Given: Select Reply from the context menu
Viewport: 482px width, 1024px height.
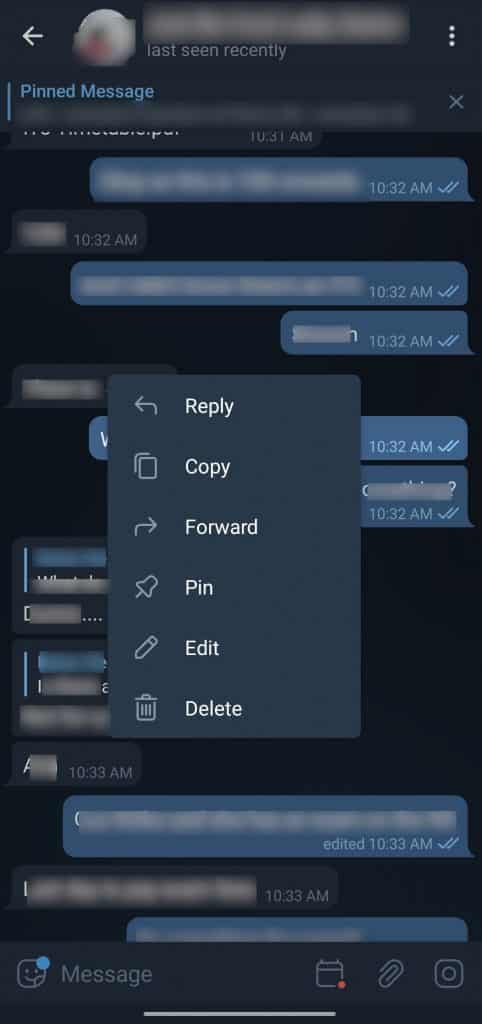Looking at the screenshot, I should 234,406.
